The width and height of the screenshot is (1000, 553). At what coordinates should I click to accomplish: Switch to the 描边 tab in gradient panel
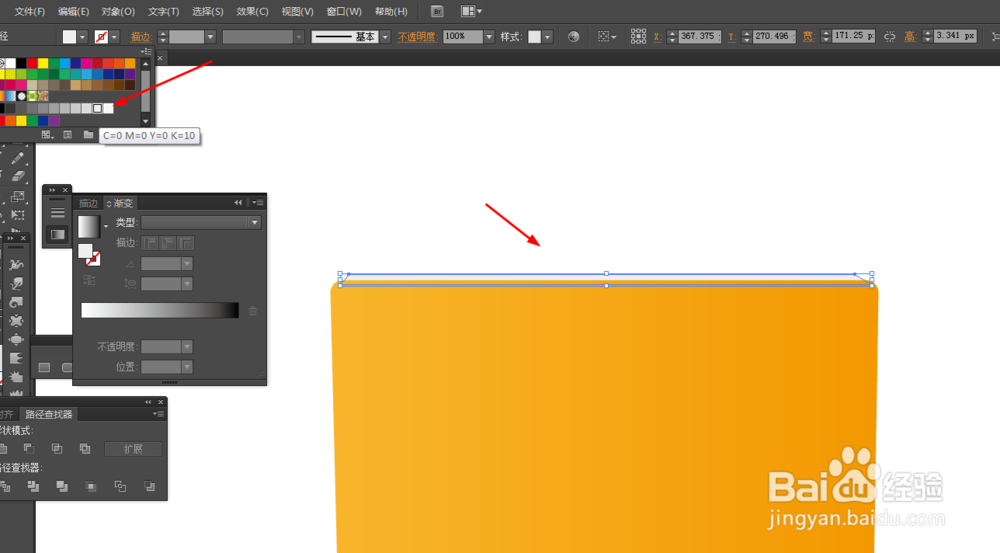pos(88,203)
